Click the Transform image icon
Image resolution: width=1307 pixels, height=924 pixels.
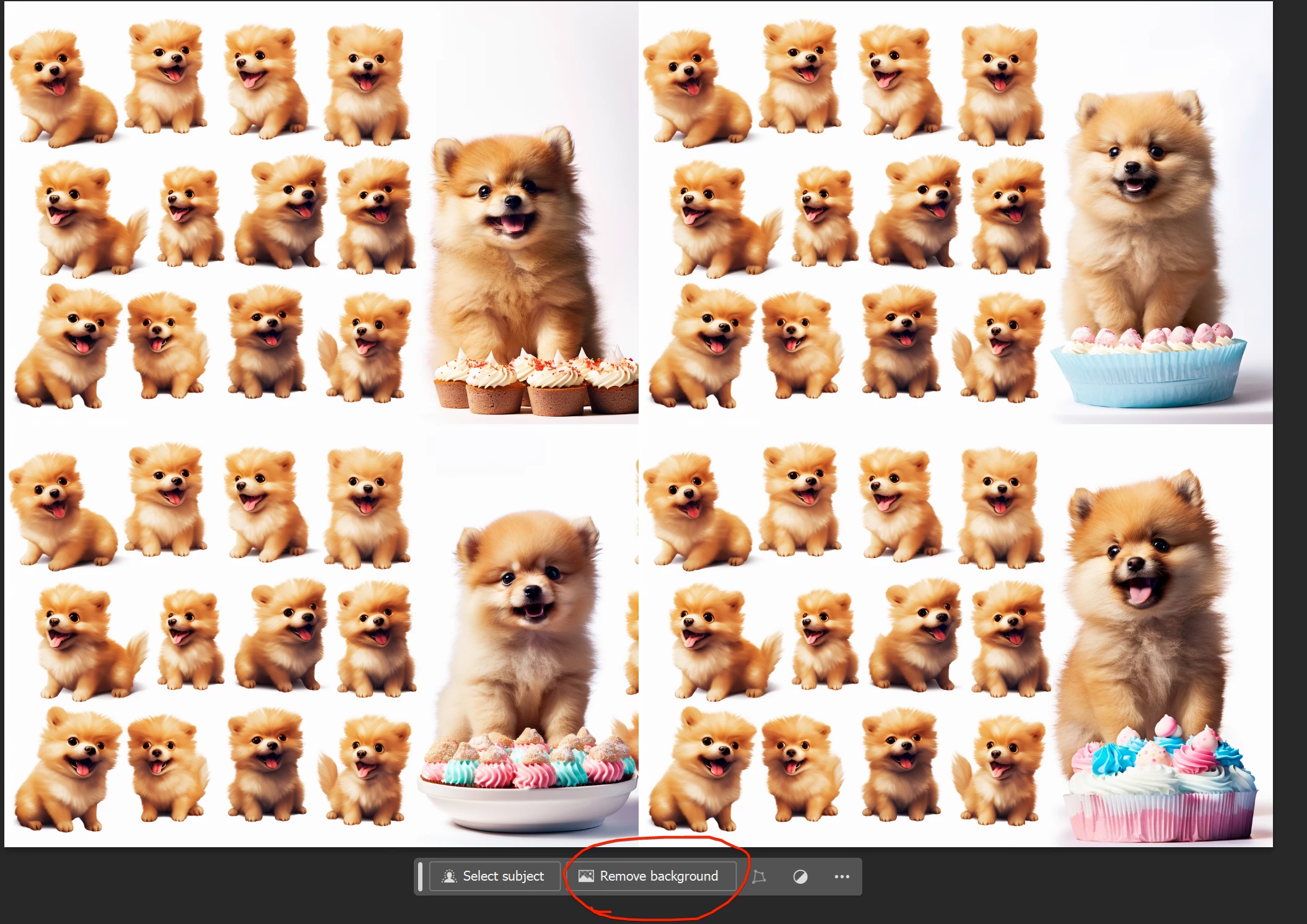[759, 876]
